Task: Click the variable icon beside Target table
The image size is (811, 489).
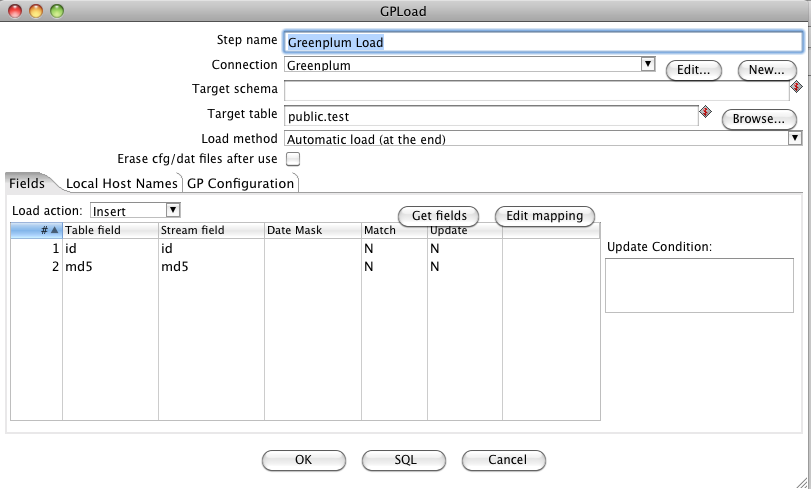Action: tap(704, 112)
